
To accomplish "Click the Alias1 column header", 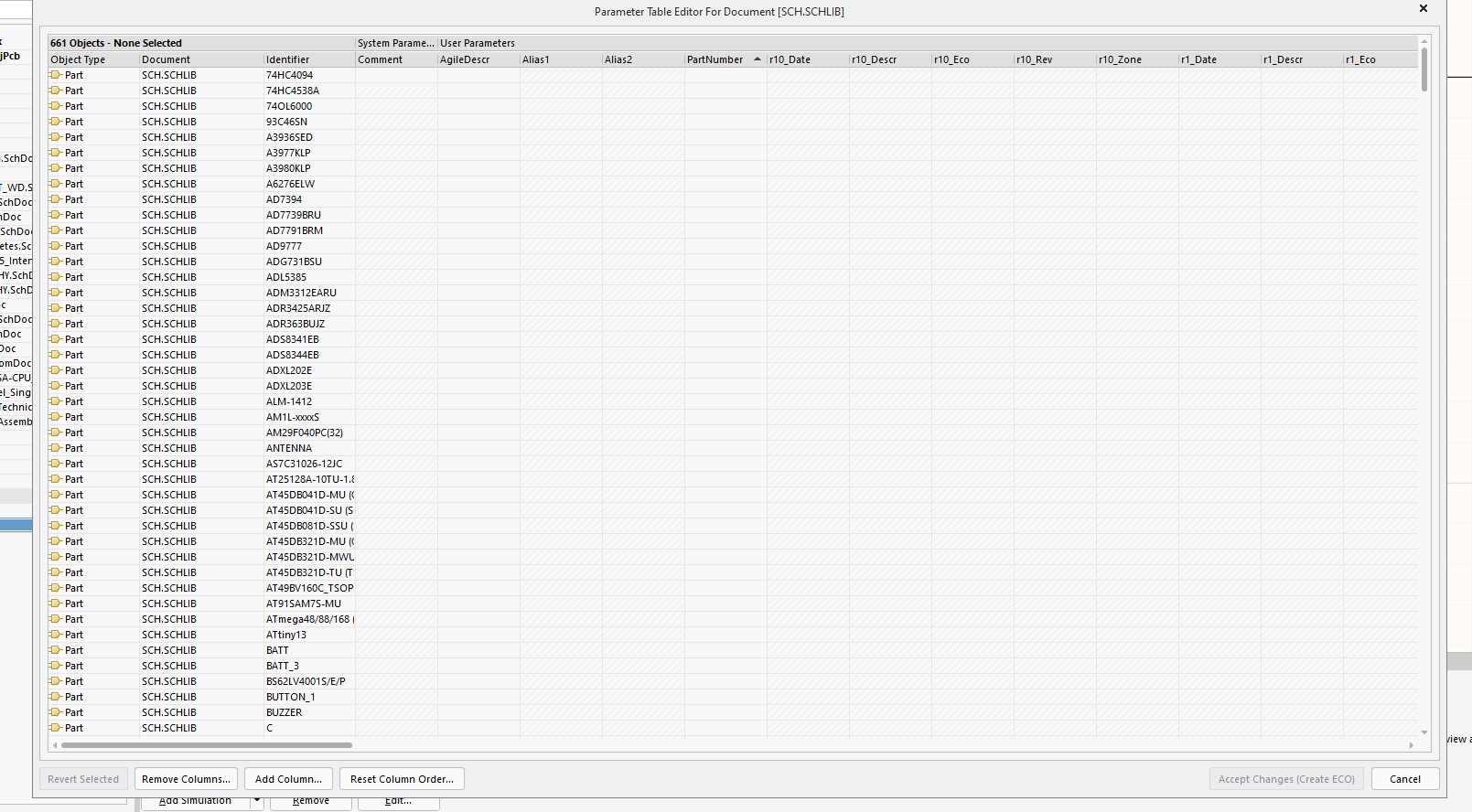I will (x=561, y=59).
